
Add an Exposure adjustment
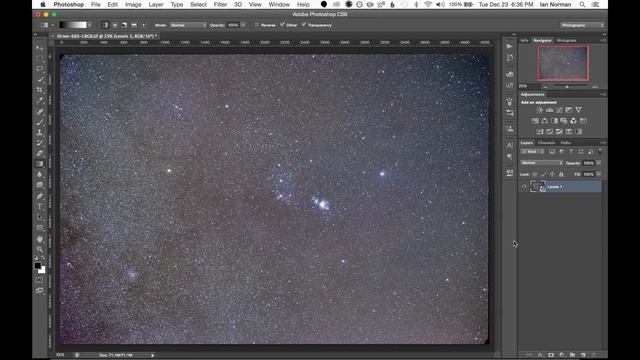click(569, 110)
